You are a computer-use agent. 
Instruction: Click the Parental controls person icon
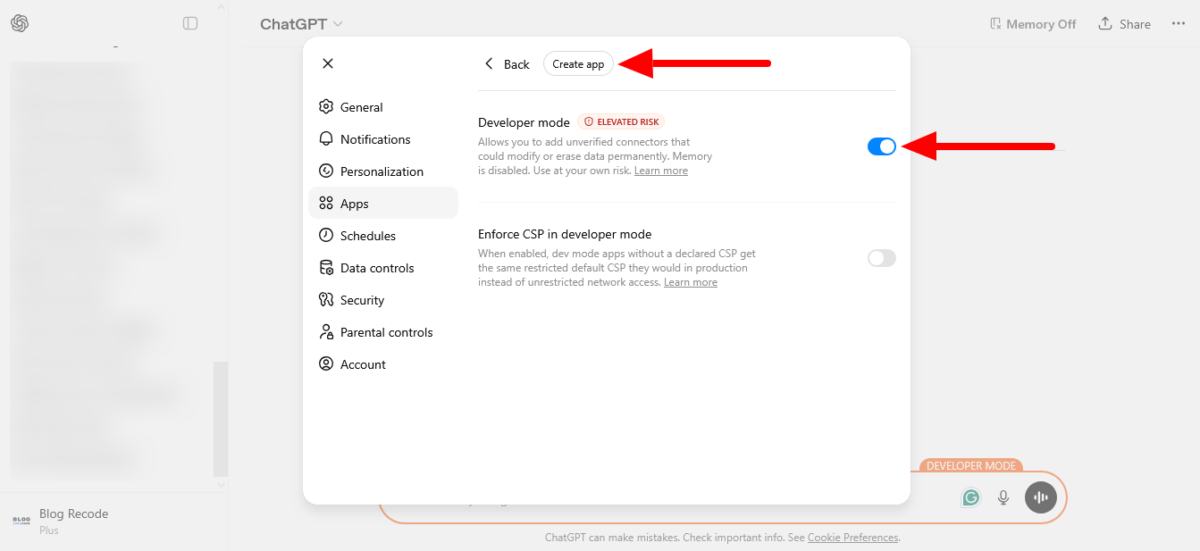click(x=326, y=331)
